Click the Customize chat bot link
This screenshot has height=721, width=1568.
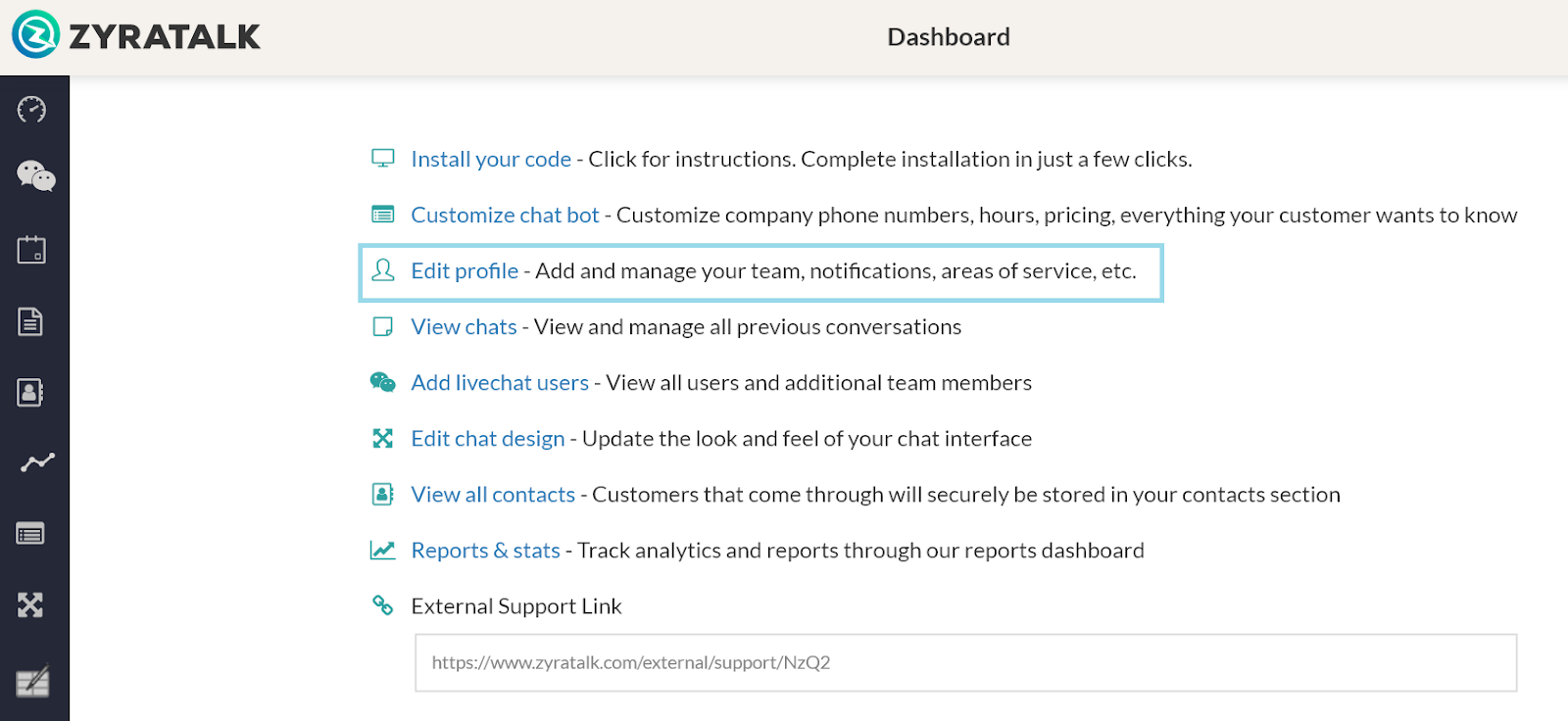(x=505, y=216)
